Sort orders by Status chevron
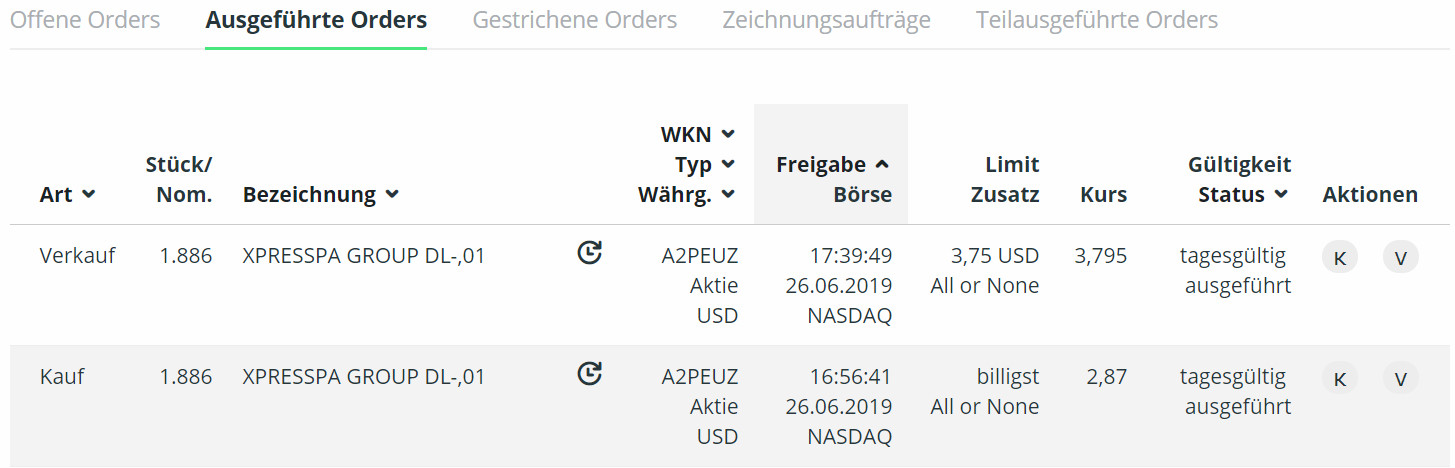Viewport: 1455px width, 468px height. [1281, 195]
